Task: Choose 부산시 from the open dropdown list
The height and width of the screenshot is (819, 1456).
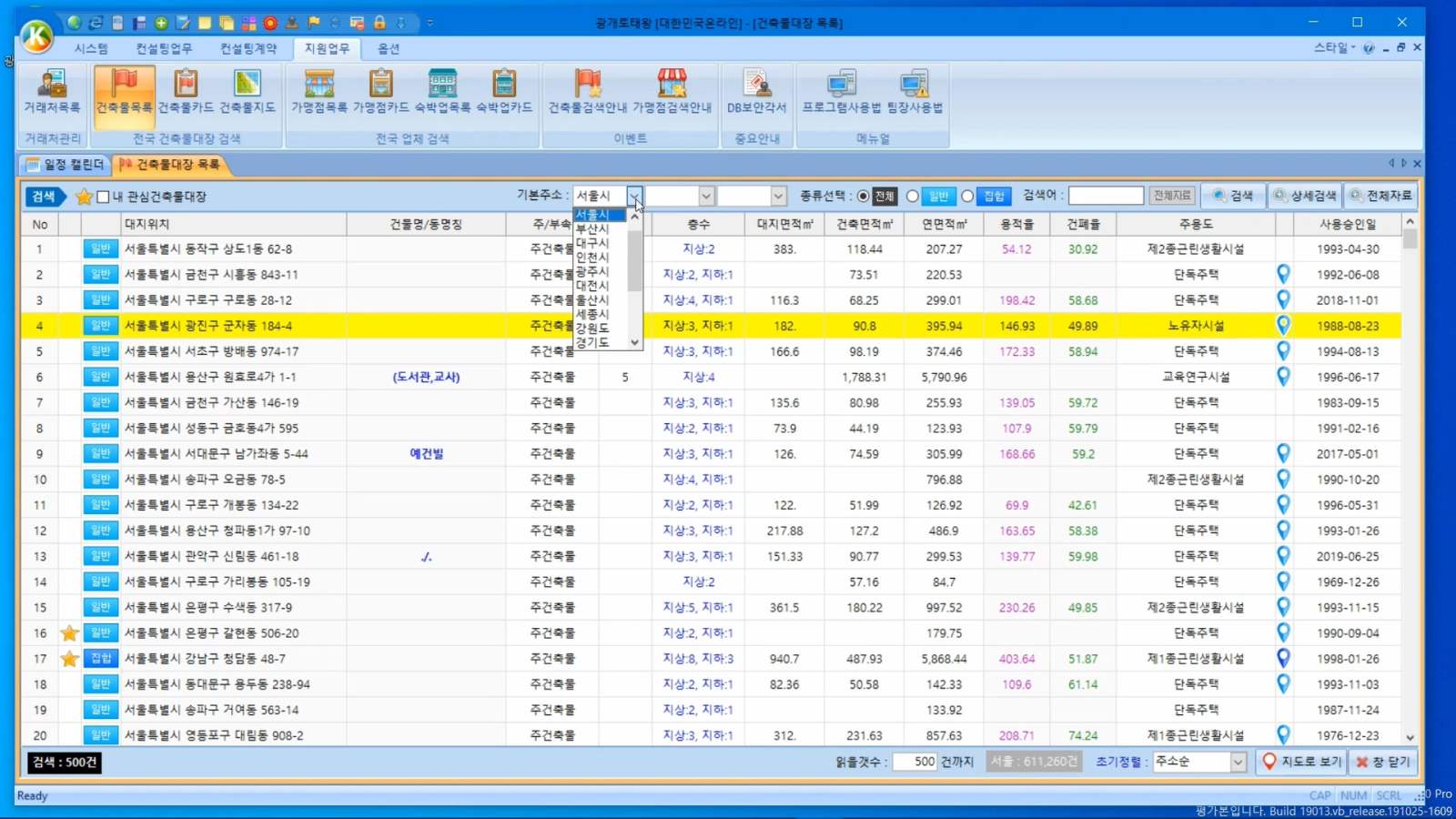Action: pos(592,229)
